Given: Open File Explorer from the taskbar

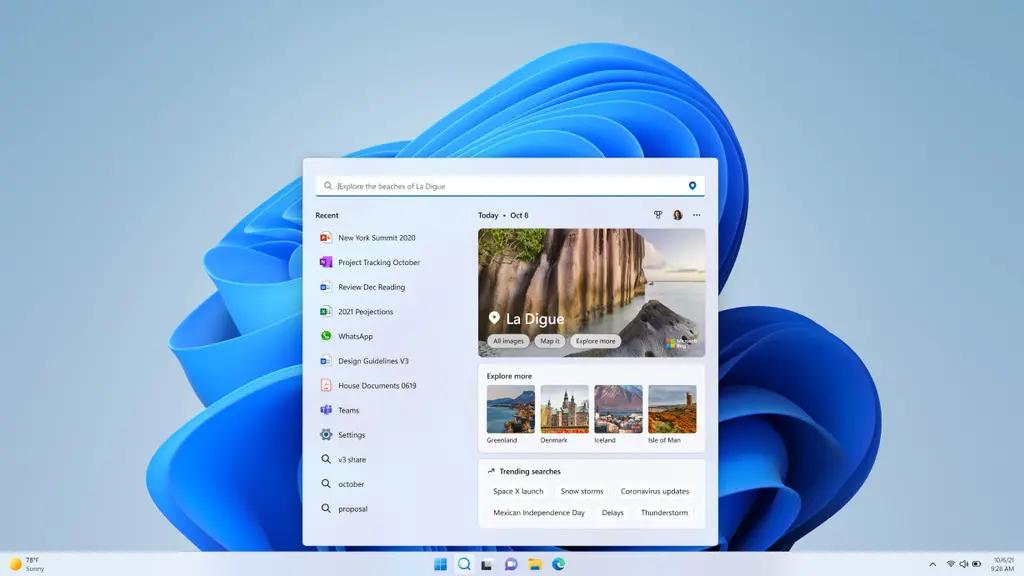Looking at the screenshot, I should pyautogui.click(x=535, y=564).
